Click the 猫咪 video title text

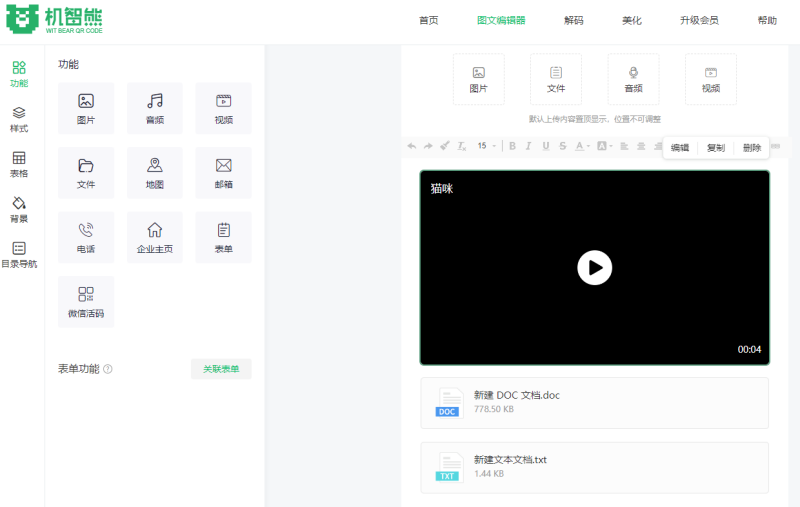point(442,189)
